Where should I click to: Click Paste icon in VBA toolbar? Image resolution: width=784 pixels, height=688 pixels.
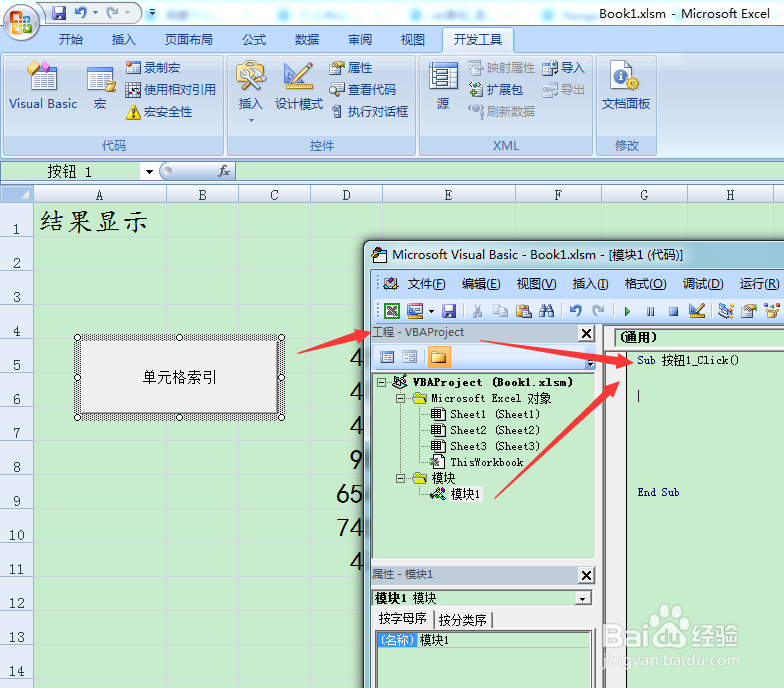pyautogui.click(x=524, y=311)
